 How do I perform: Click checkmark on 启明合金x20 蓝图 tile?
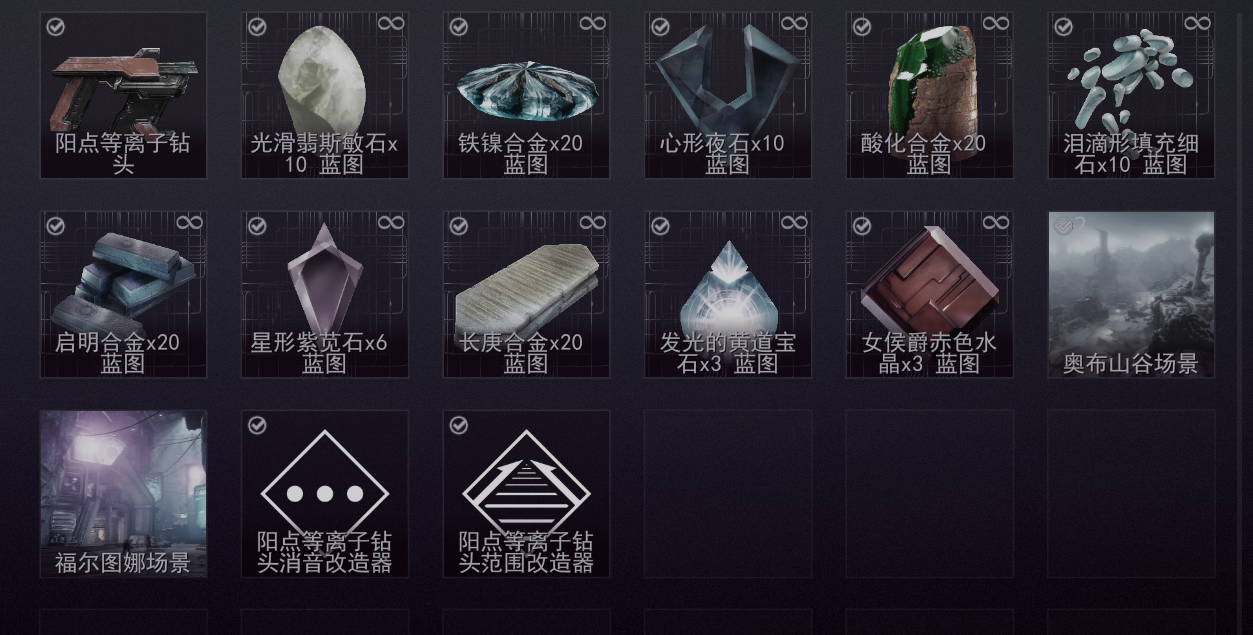[x=56, y=226]
